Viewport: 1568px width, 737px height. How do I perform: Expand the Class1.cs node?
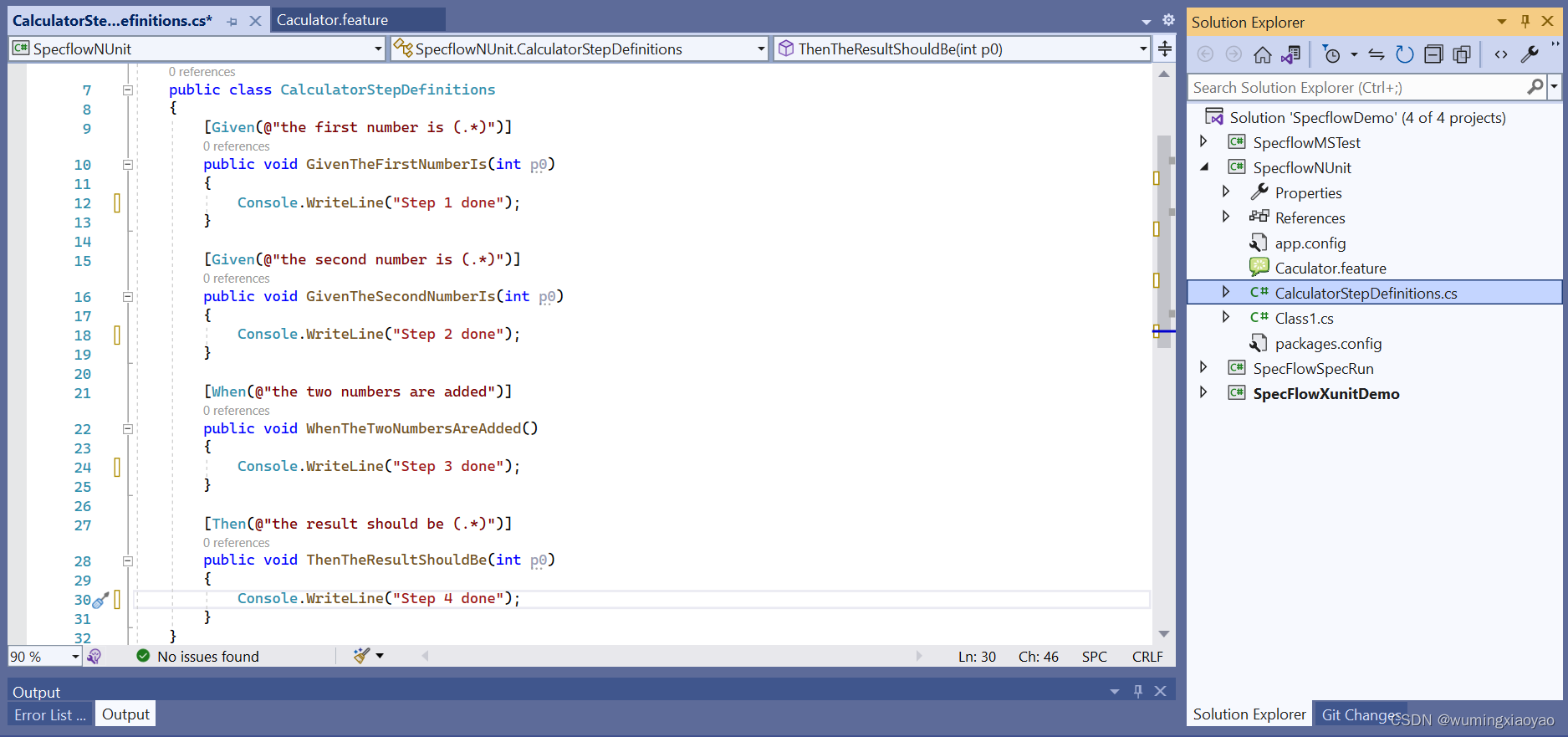1226,317
